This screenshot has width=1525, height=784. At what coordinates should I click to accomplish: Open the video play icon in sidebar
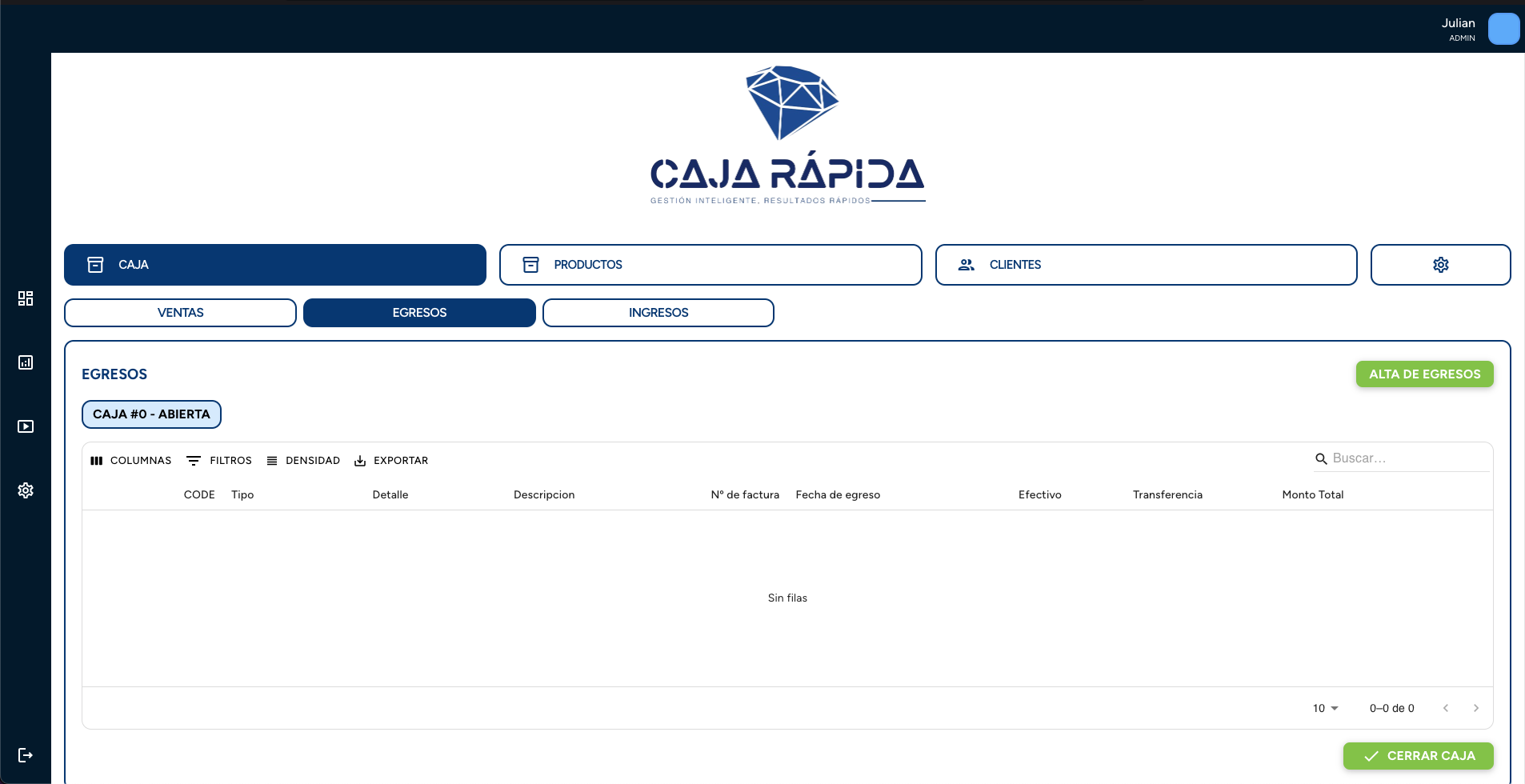26,426
